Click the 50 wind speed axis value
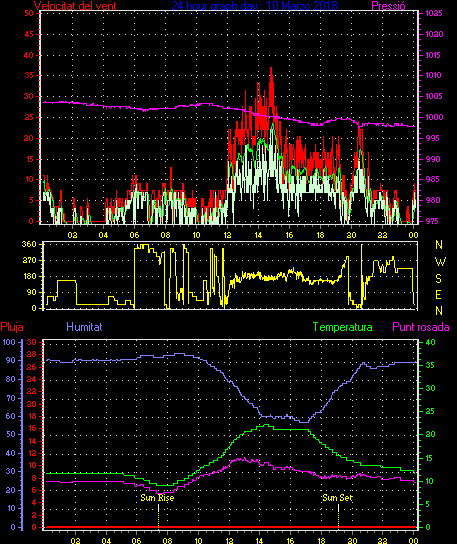Screen dimensions: 457x544 (29, 14)
